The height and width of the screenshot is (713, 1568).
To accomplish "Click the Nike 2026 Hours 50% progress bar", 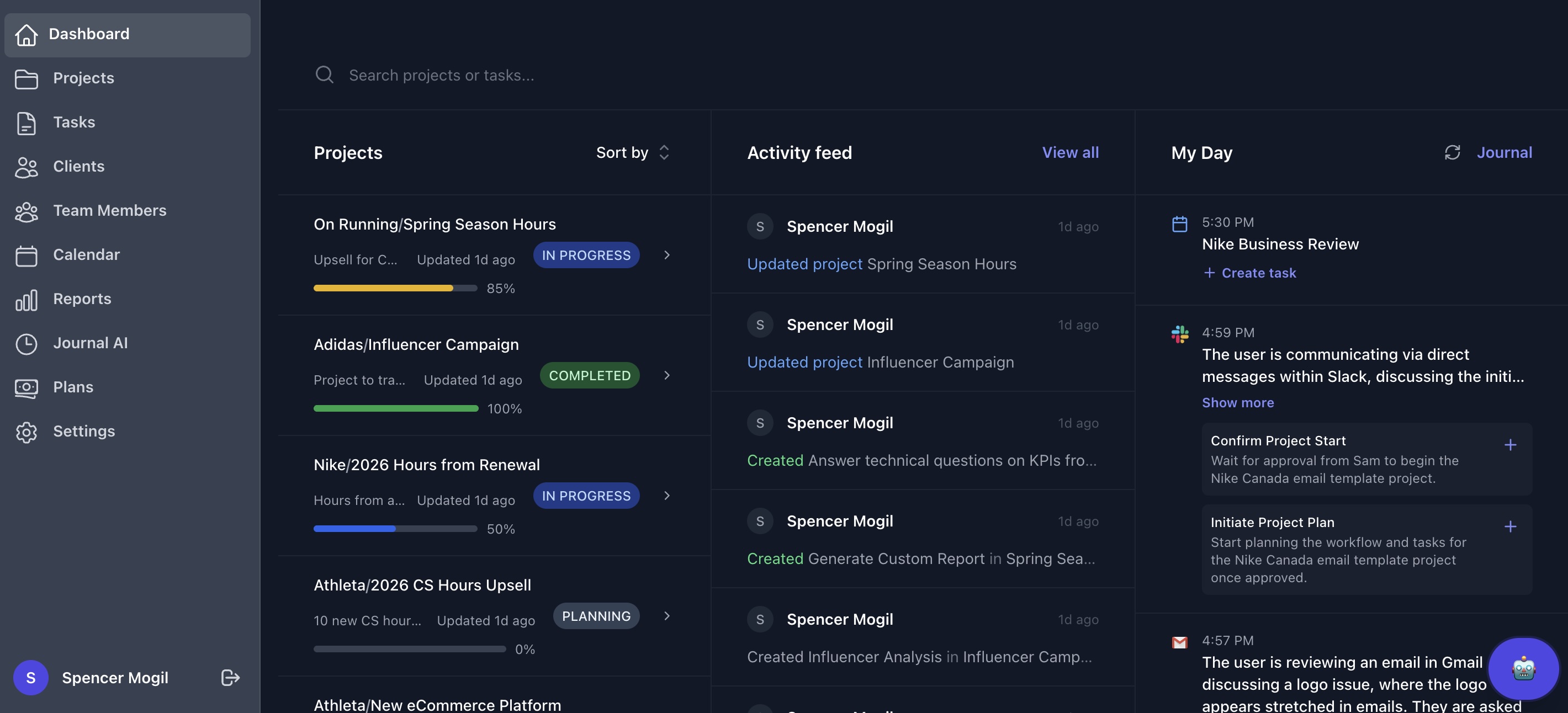I will 395,529.
